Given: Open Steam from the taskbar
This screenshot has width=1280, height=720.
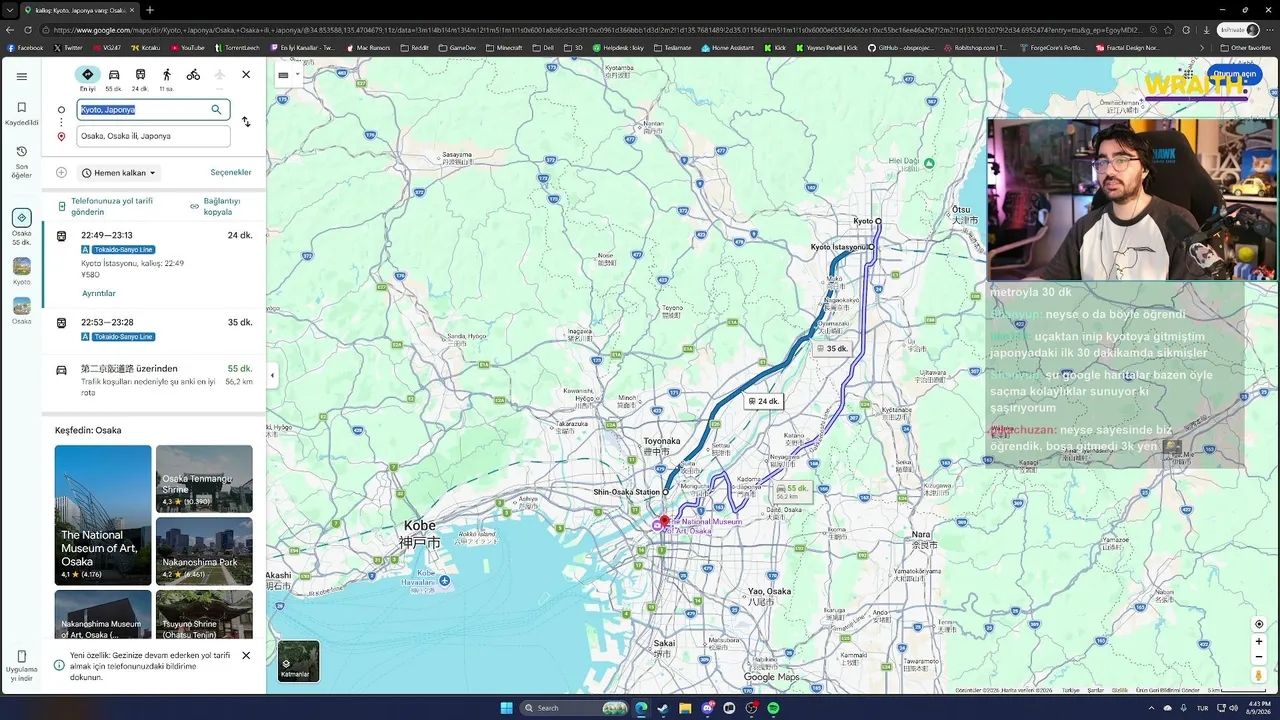Looking at the screenshot, I should pyautogui.click(x=663, y=708).
